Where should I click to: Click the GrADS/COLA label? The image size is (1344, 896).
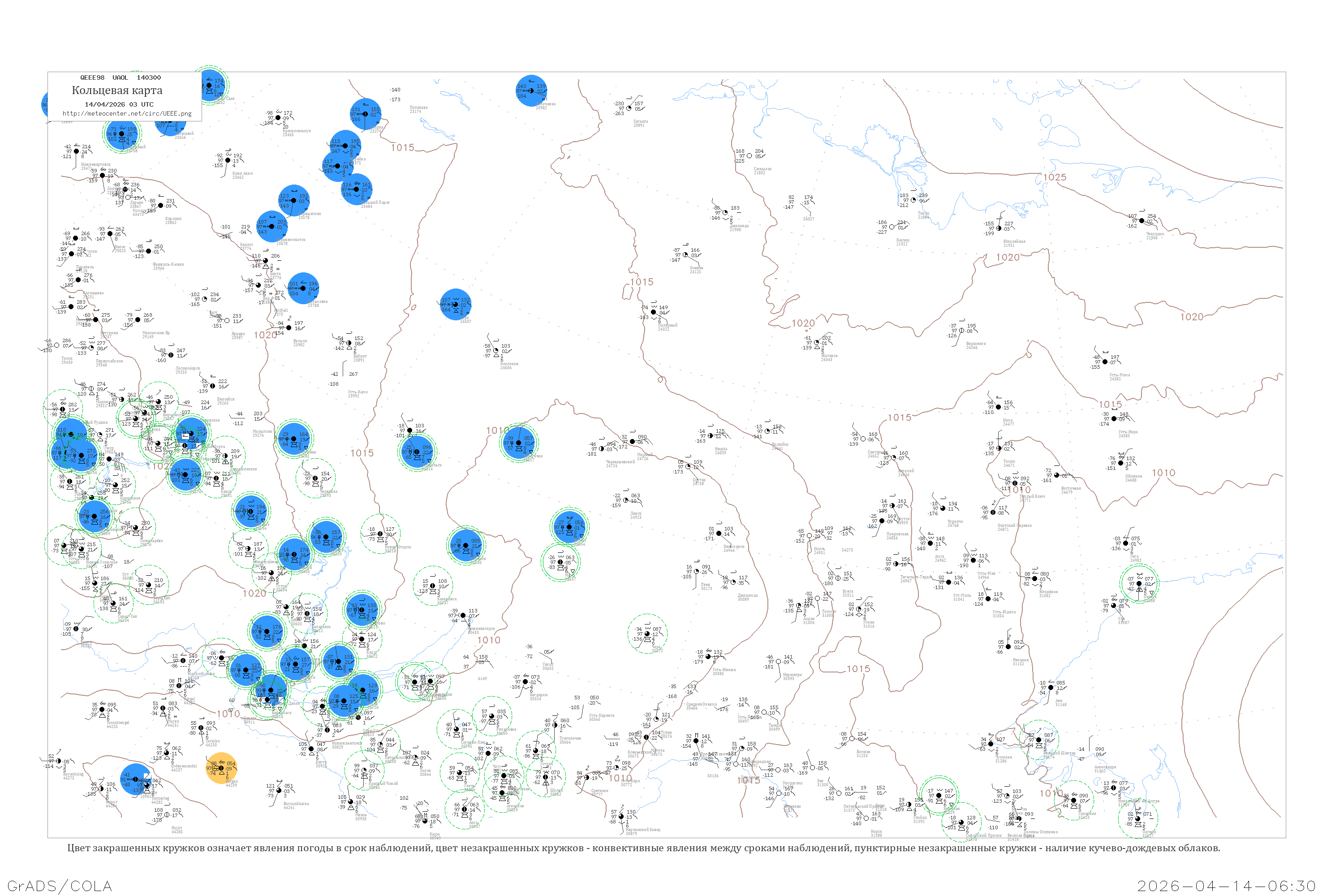click(60, 885)
